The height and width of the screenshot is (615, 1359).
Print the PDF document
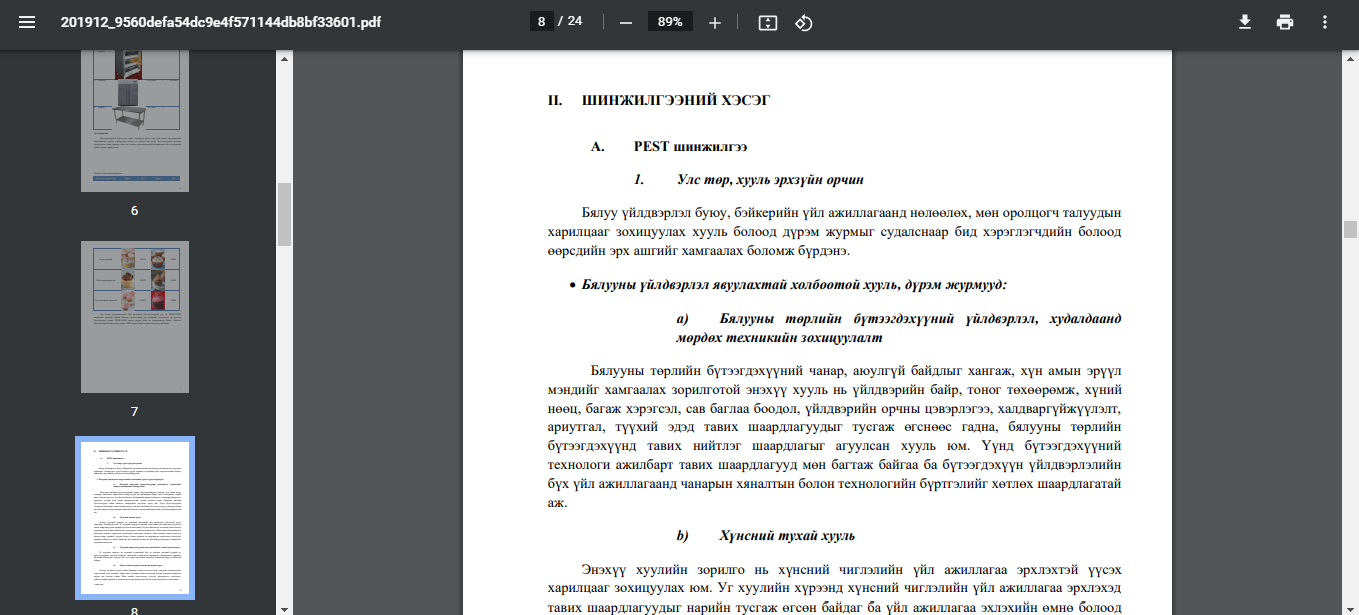1285,22
